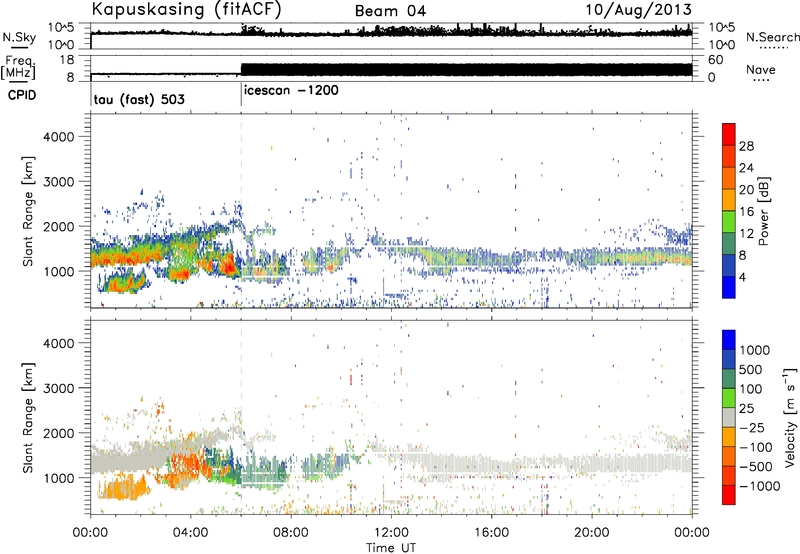This screenshot has width=800, height=554.
Task: Click the left '10^5' noise axis tick
Action: tap(61, 27)
